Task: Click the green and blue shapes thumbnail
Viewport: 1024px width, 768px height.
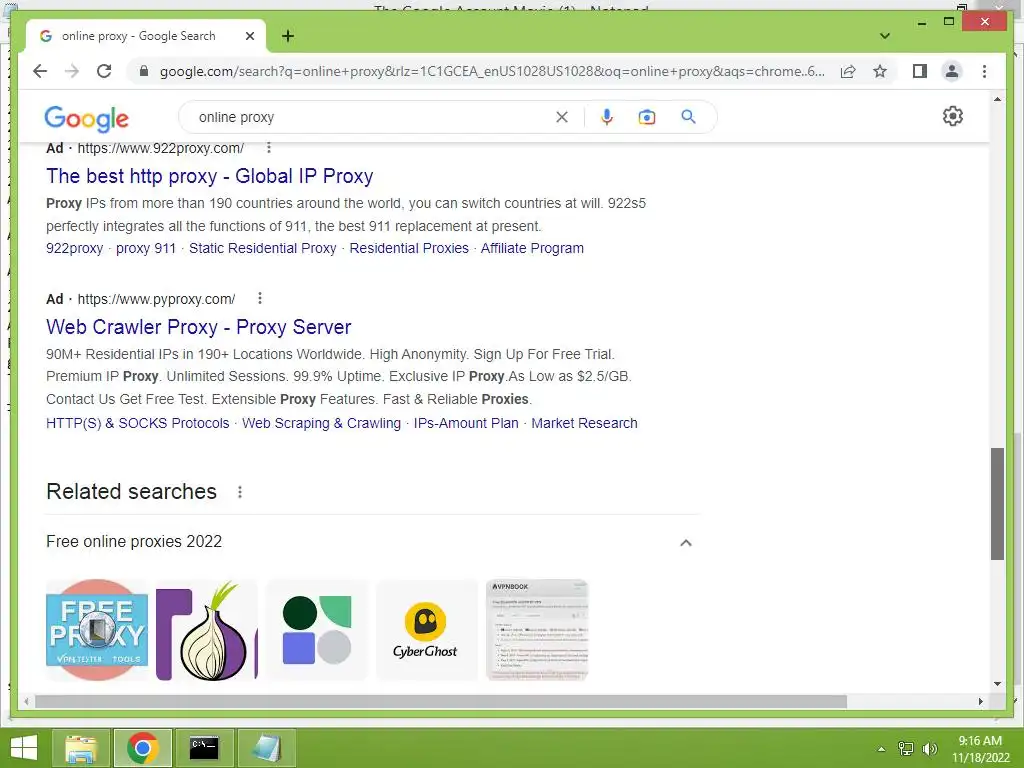Action: [x=317, y=630]
